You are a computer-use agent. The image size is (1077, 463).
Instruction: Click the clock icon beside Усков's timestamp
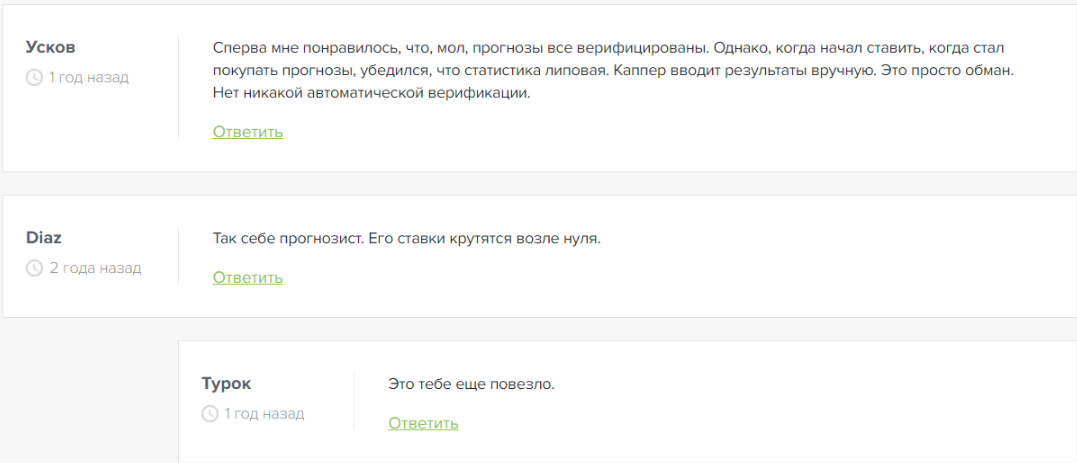35,77
